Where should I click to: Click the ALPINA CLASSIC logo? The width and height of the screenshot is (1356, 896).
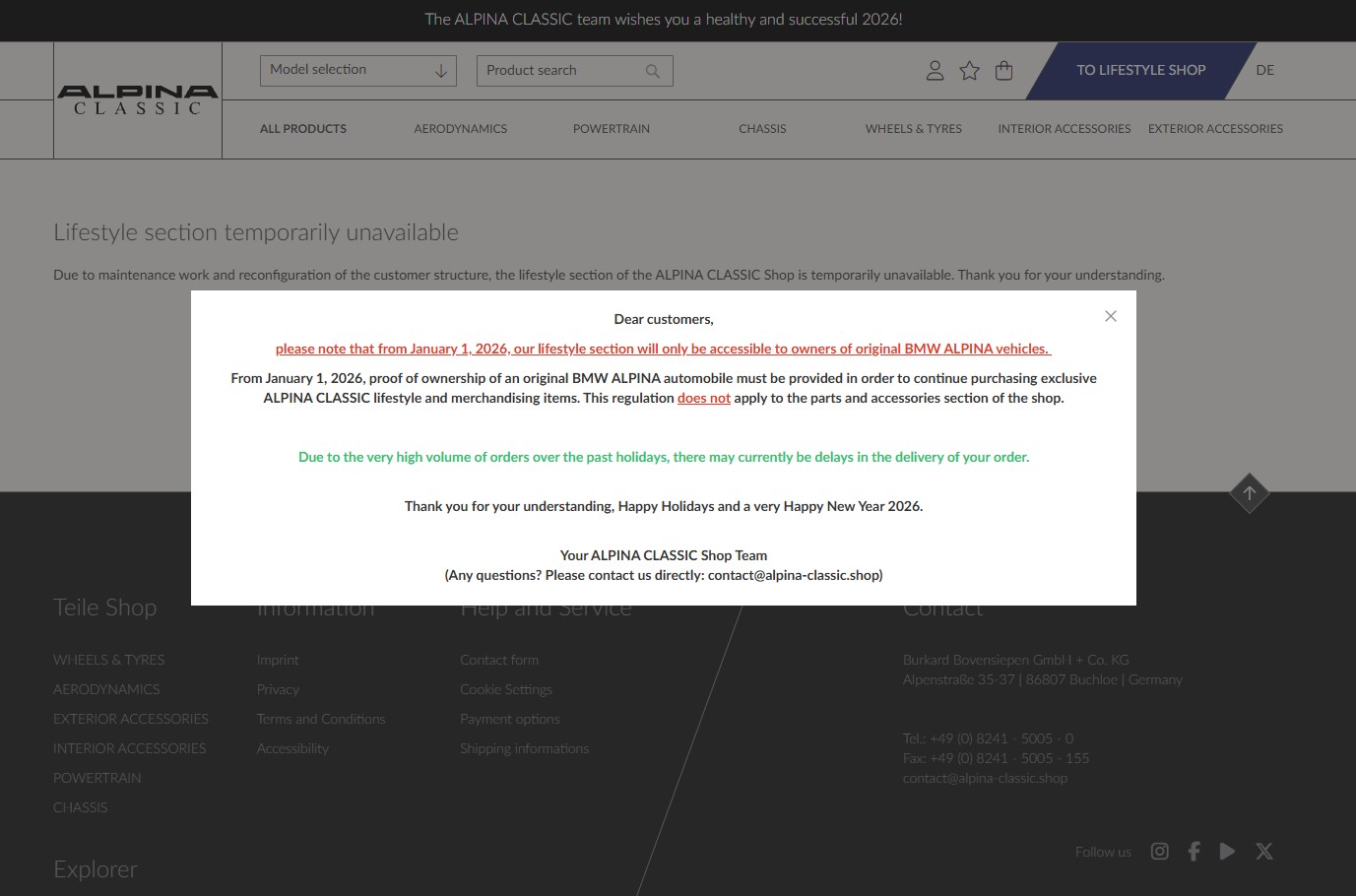(x=137, y=99)
